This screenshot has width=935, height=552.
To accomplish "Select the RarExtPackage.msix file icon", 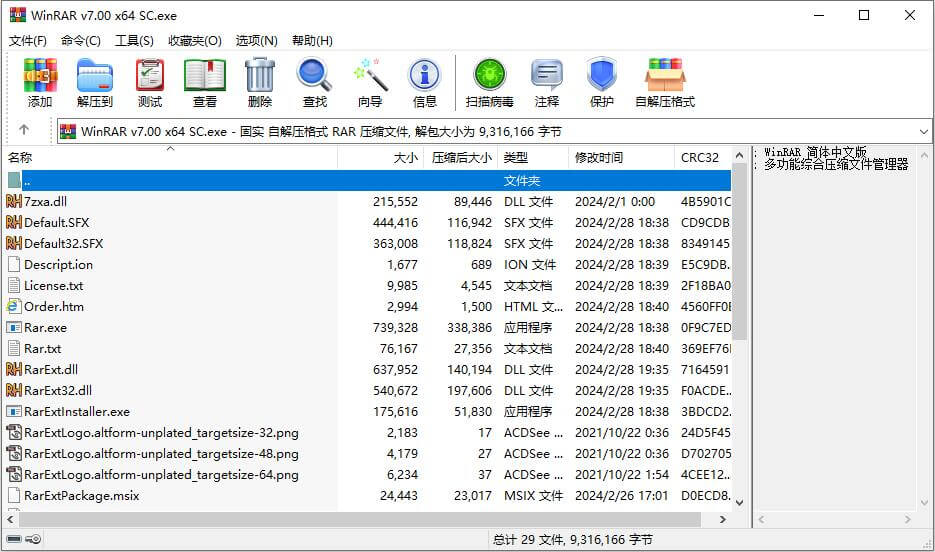I will (x=14, y=495).
